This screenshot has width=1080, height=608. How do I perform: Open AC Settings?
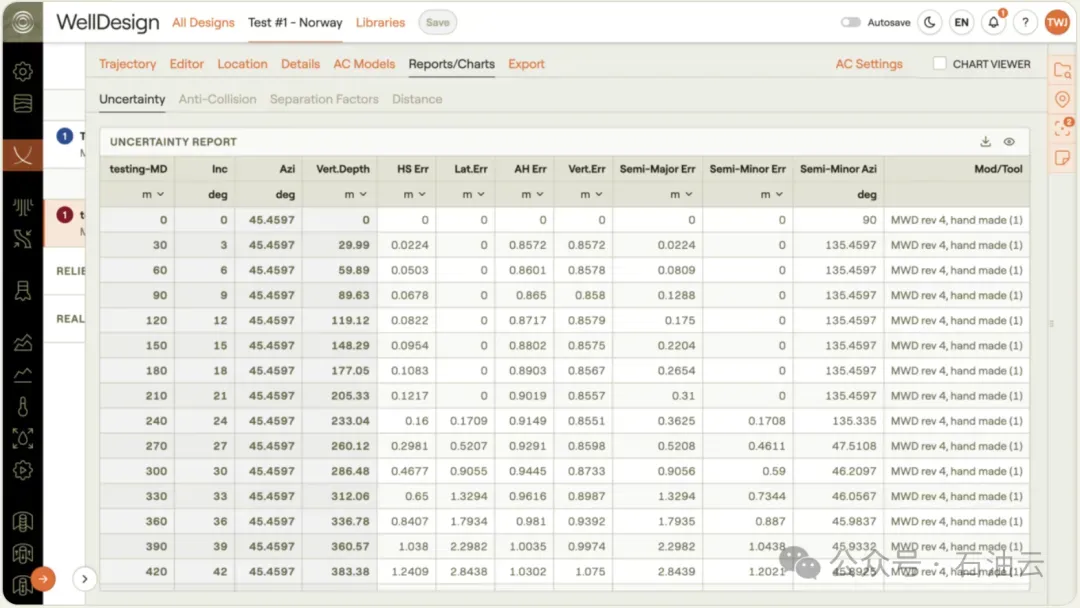(x=869, y=63)
